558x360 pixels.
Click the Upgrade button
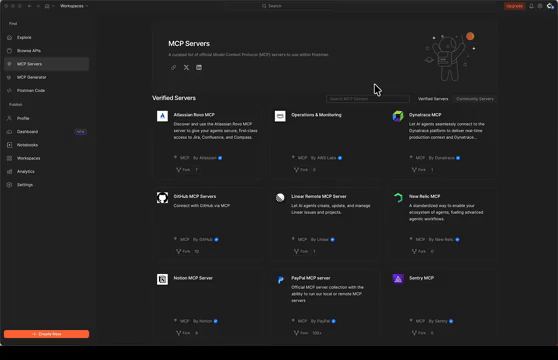tap(514, 6)
